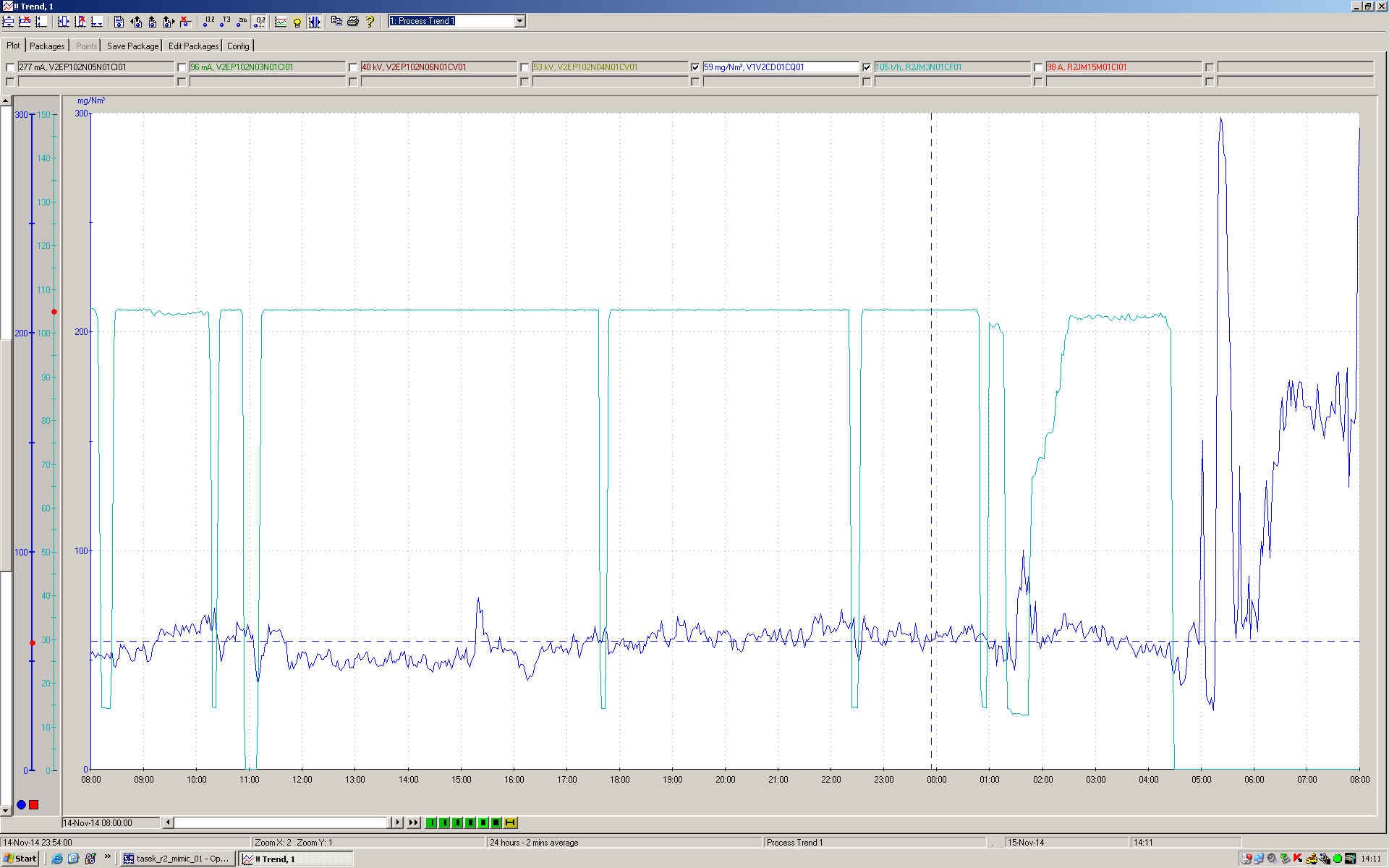1389x868 pixels.
Task: Click the printer icon
Action: point(353,22)
